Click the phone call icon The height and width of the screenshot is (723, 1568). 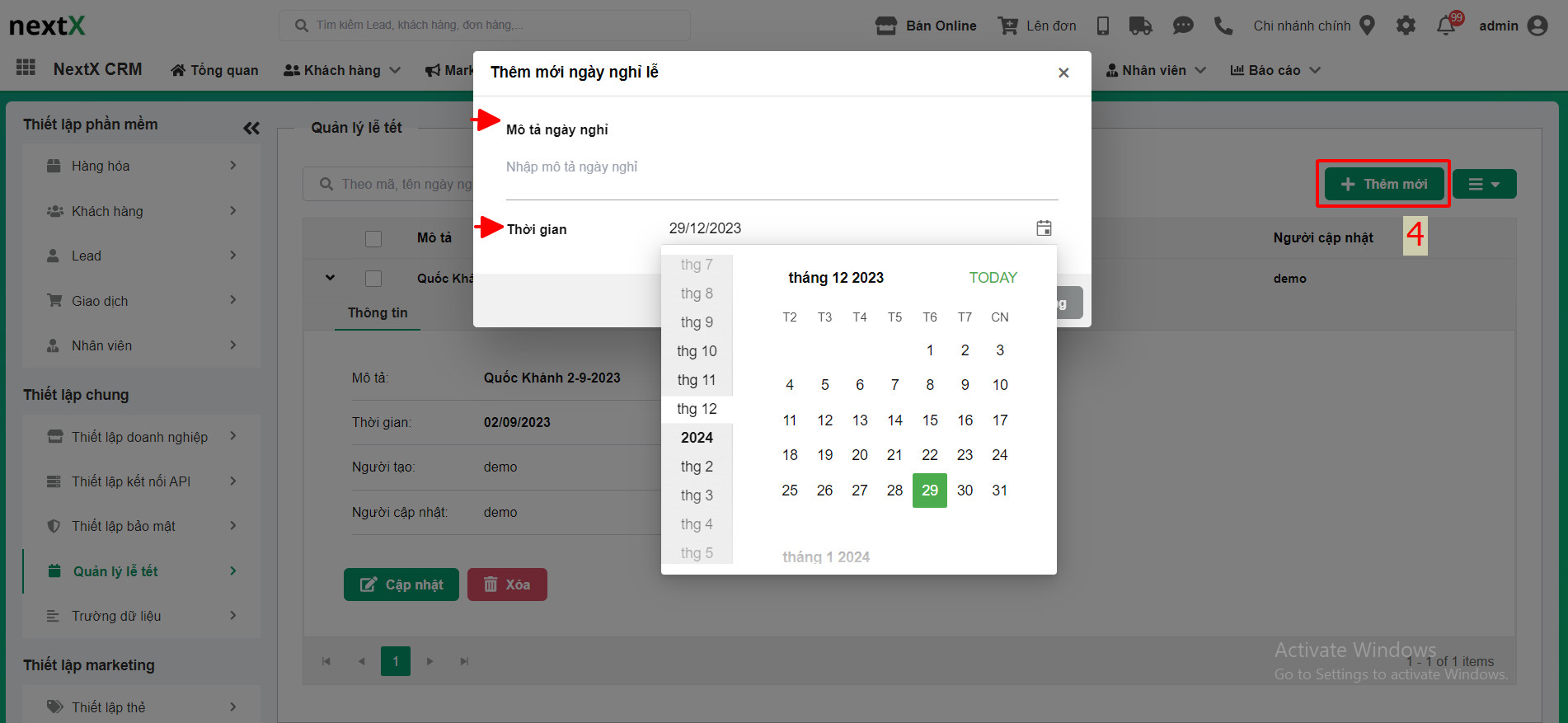1223,26
